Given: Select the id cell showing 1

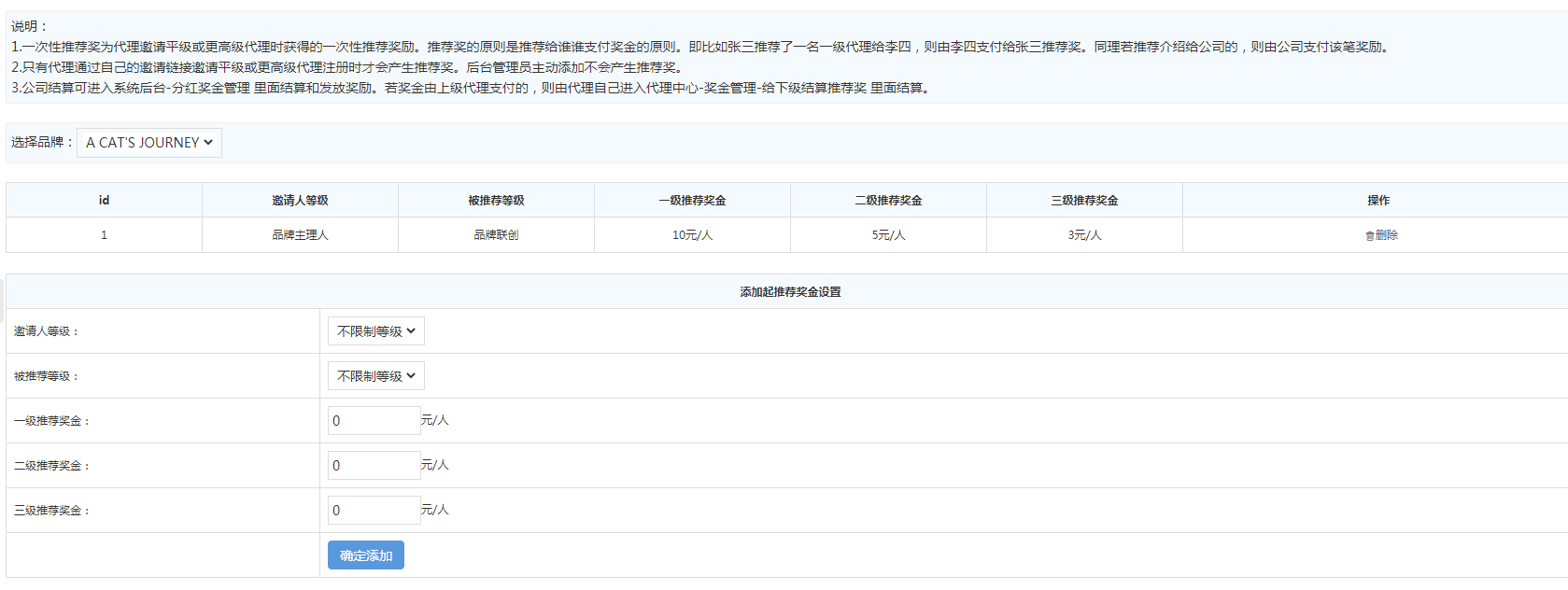Looking at the screenshot, I should [x=104, y=235].
